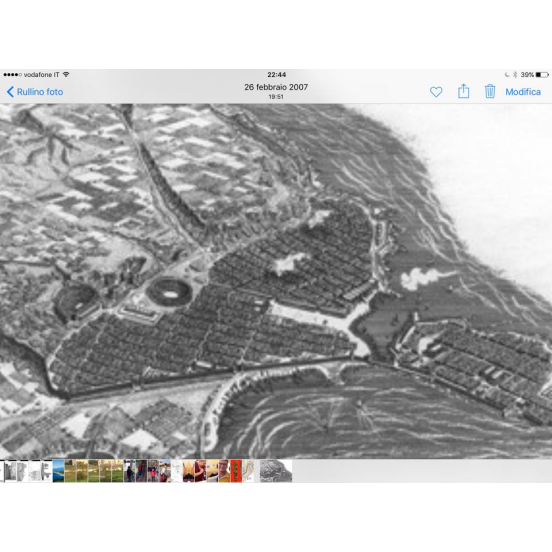The image size is (552, 552).
Task: Tap the 39% battery percentage text
Action: pos(527,75)
